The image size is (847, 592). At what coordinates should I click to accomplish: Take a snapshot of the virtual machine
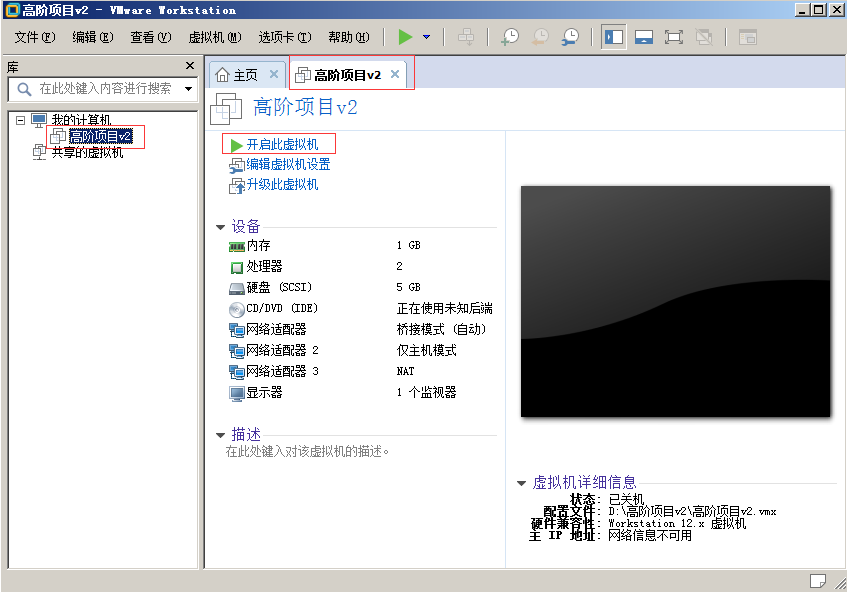(510, 37)
